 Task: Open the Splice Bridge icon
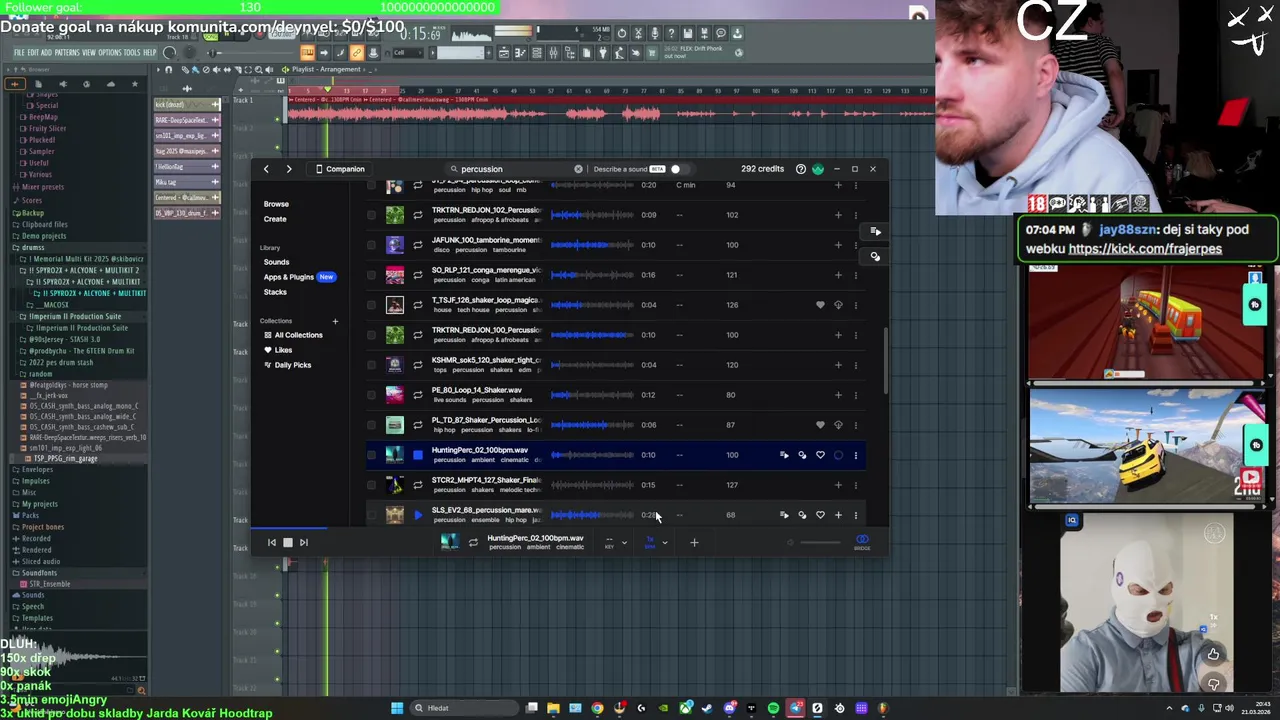pyautogui.click(x=862, y=541)
